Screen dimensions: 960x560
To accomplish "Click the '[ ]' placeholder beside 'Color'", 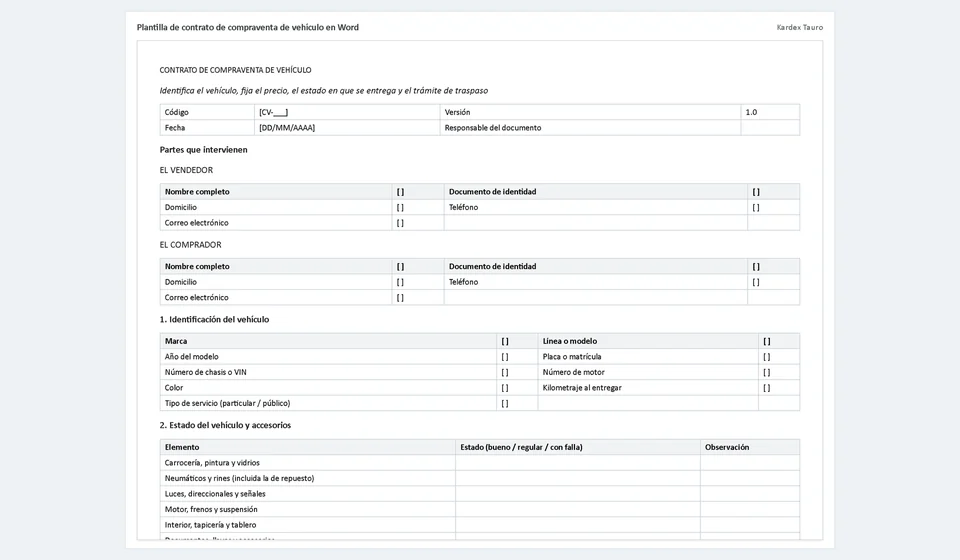I will (x=505, y=388).
